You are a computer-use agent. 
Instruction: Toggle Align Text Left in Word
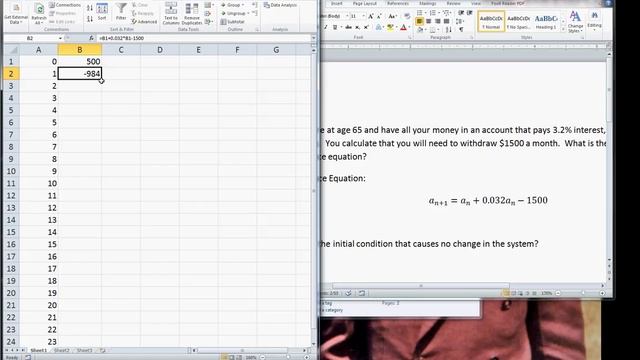419,21
